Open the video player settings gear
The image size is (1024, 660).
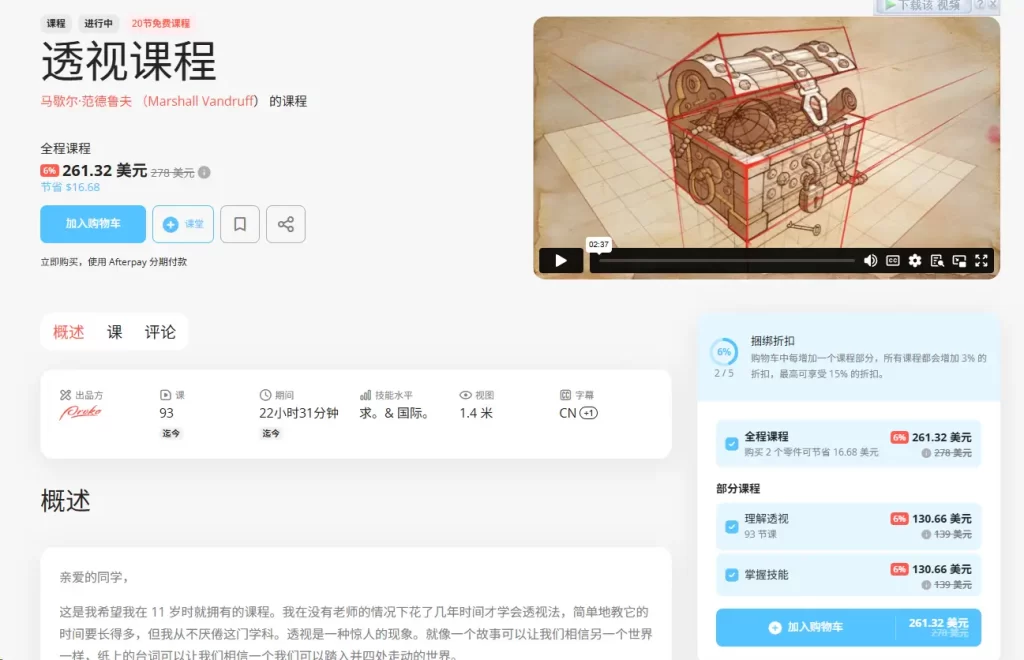coord(915,261)
